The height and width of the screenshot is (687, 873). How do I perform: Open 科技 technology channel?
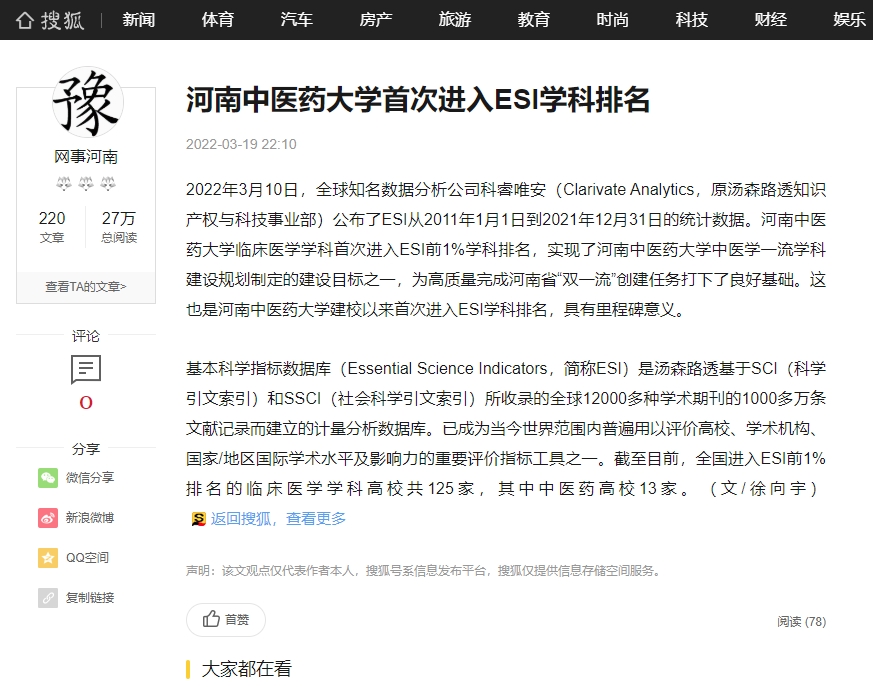point(691,20)
